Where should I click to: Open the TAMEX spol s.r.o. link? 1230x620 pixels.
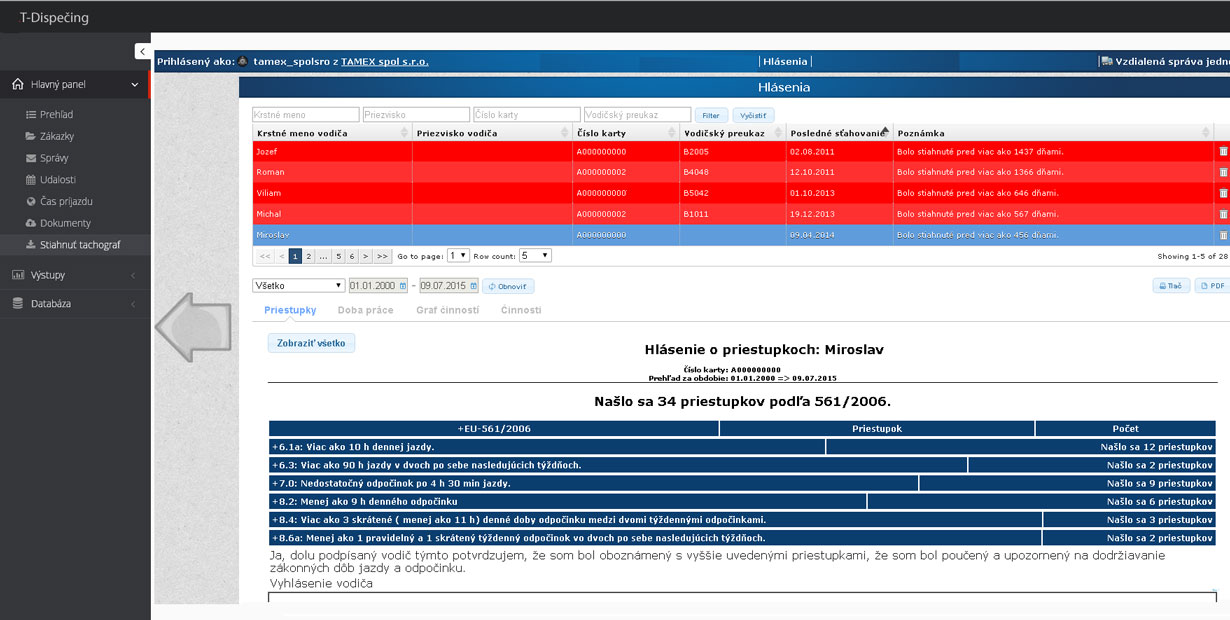point(385,61)
